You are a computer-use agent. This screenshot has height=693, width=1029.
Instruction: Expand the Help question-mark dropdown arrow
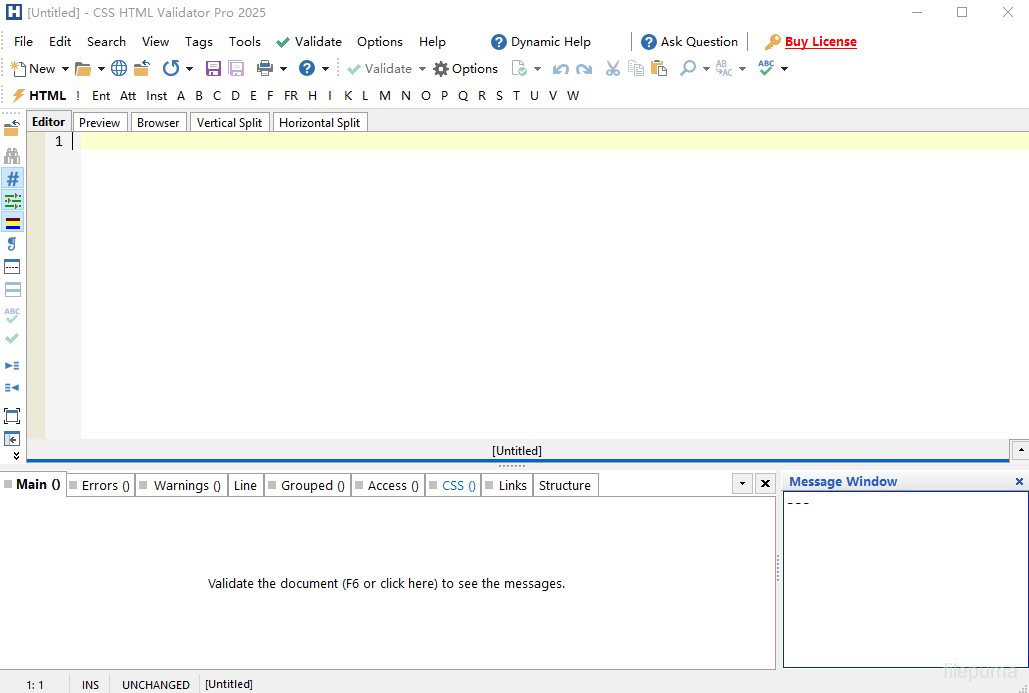point(325,68)
